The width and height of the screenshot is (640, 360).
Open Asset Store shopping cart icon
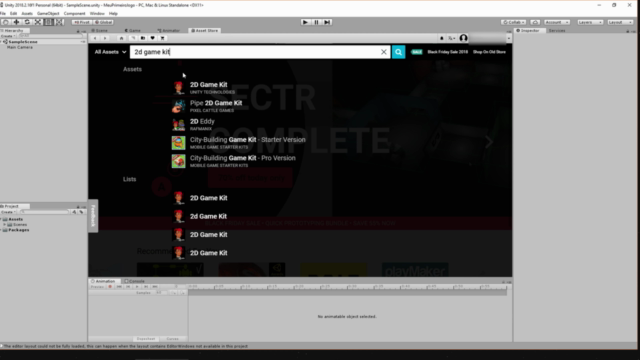[162, 38]
